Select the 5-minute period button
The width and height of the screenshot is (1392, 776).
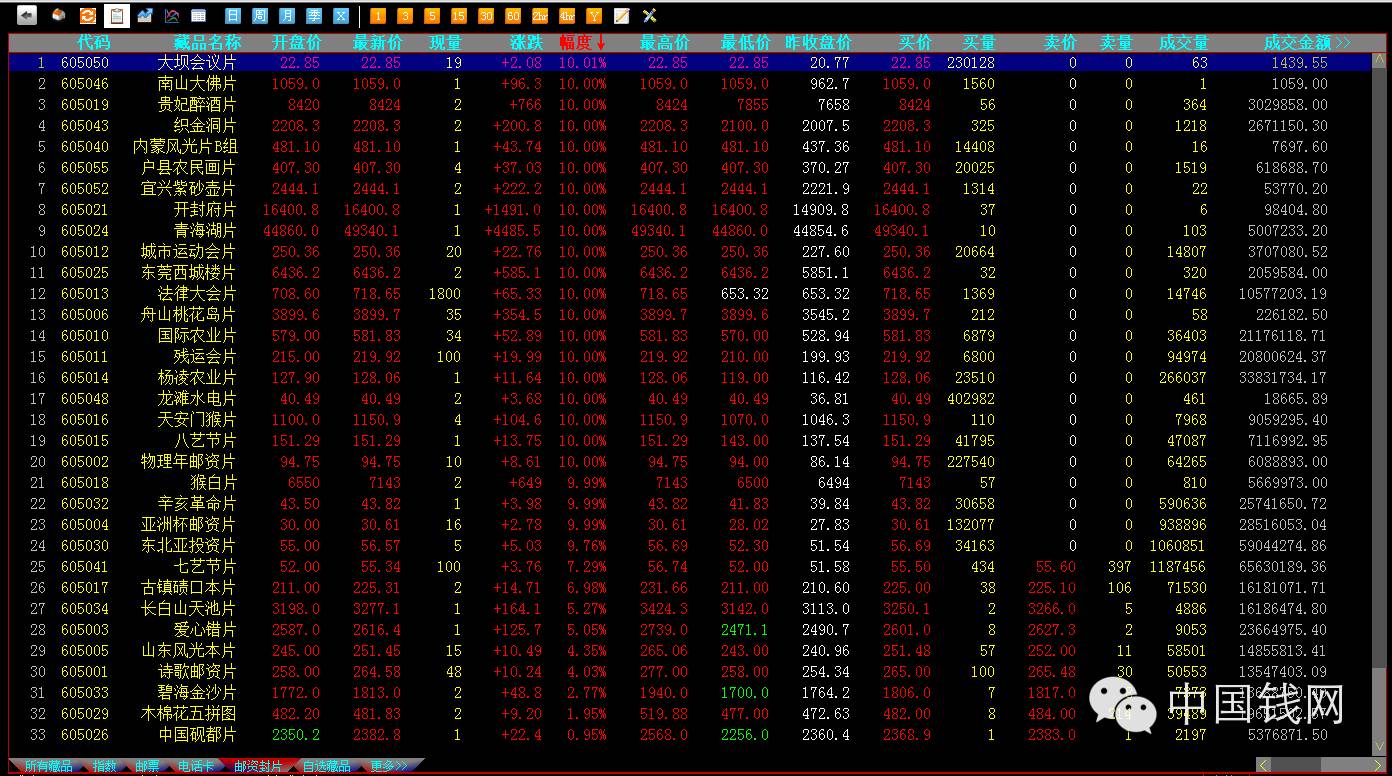point(432,16)
